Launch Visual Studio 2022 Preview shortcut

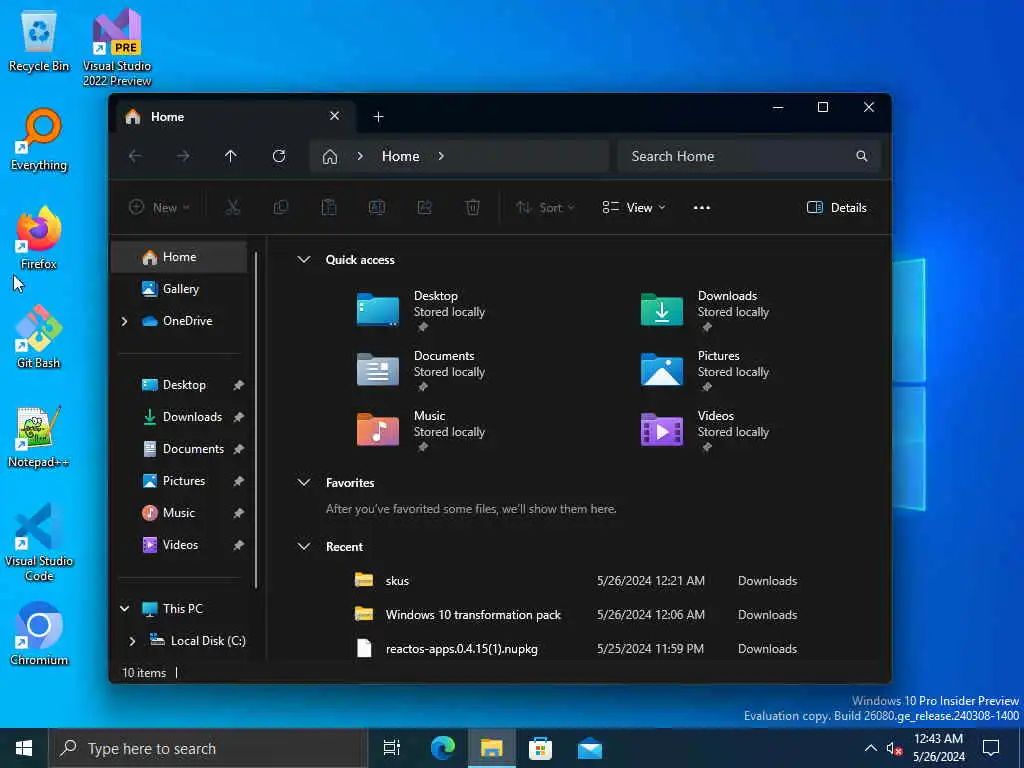tap(117, 47)
